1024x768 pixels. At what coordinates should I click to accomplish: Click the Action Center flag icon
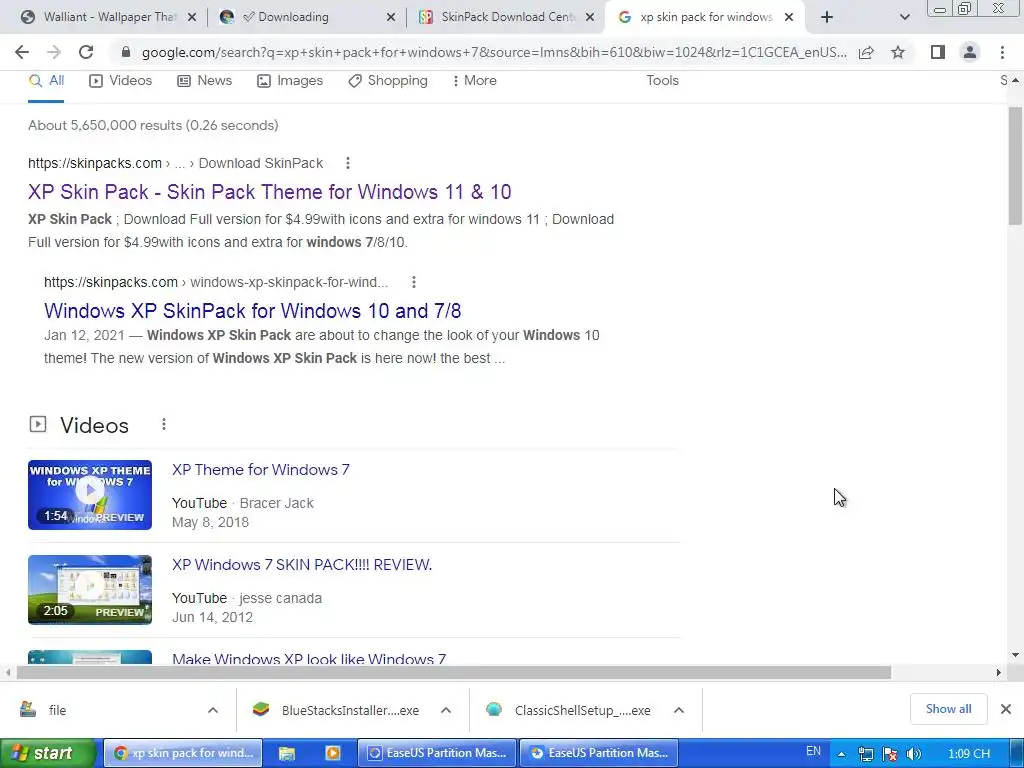(889, 754)
